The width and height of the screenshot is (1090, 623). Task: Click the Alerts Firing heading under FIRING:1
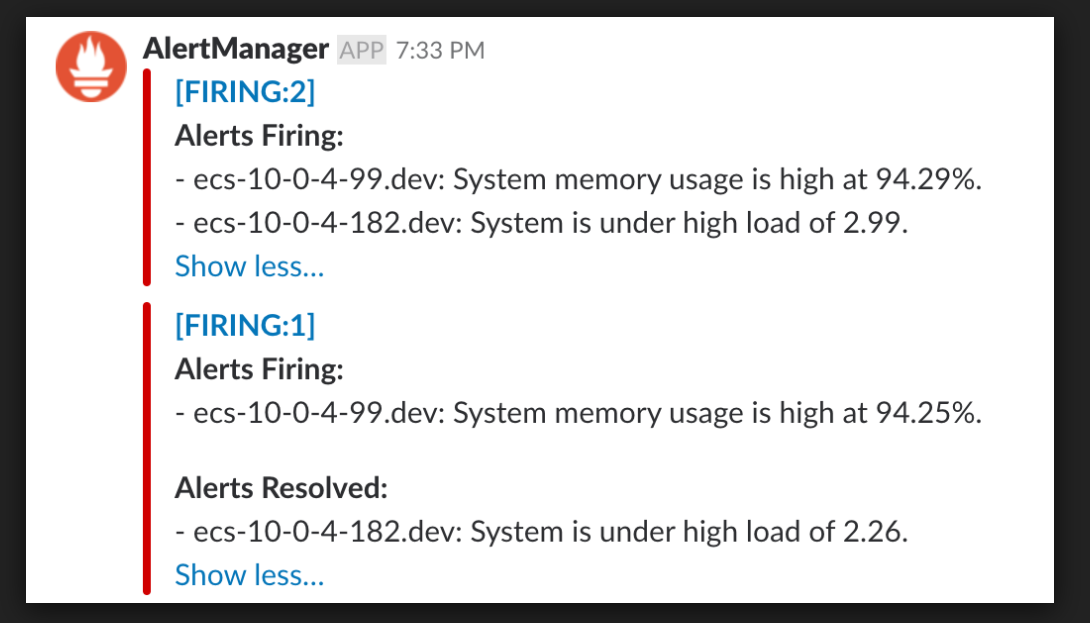(259, 369)
